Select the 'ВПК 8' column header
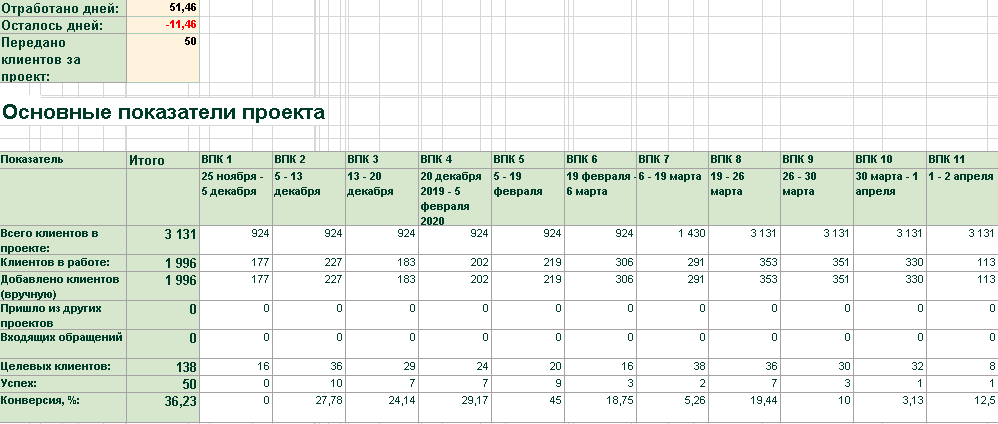998x424 pixels. [x=744, y=160]
